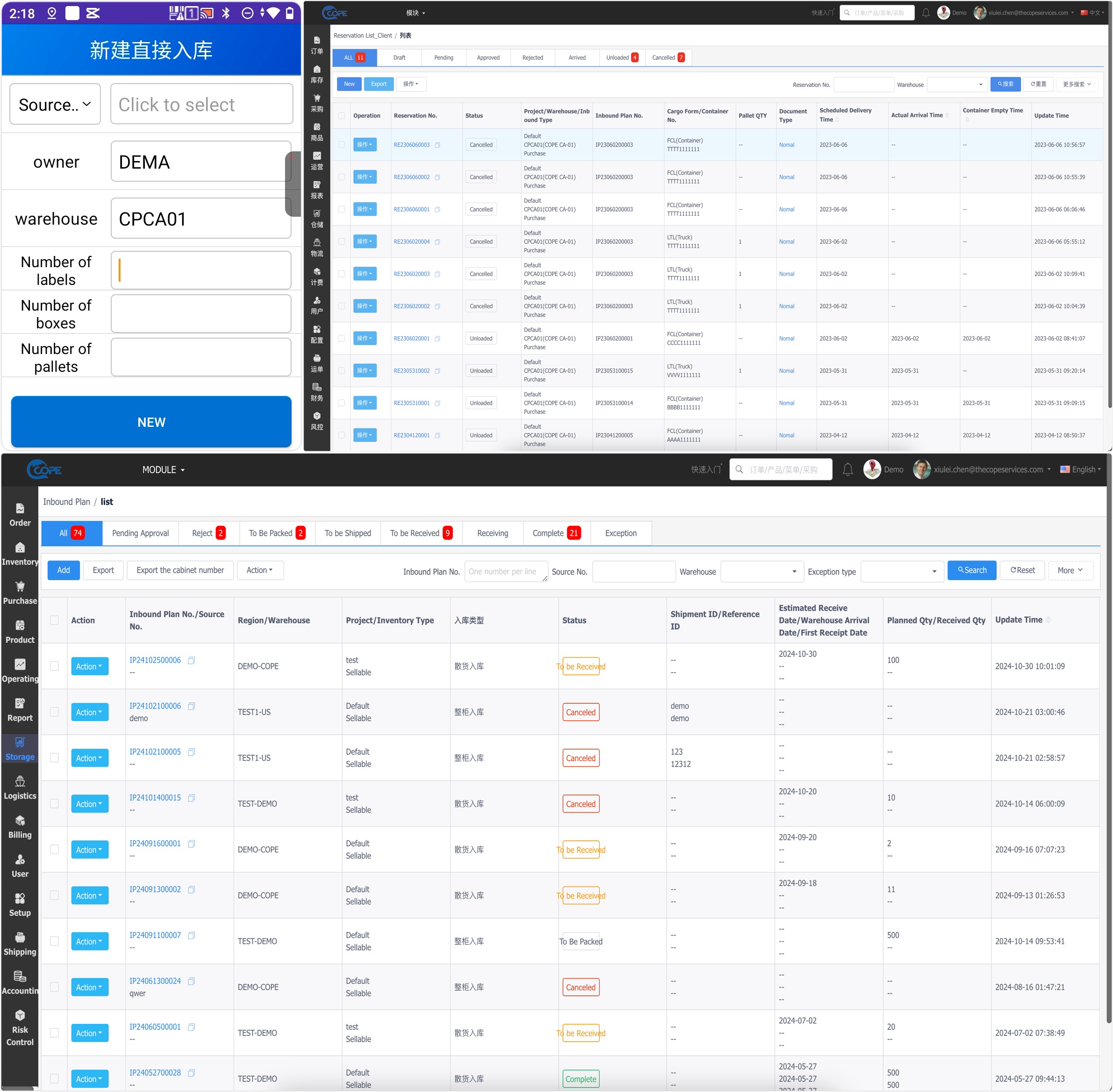
Task: Click the notification bell in English header
Action: coord(848,470)
